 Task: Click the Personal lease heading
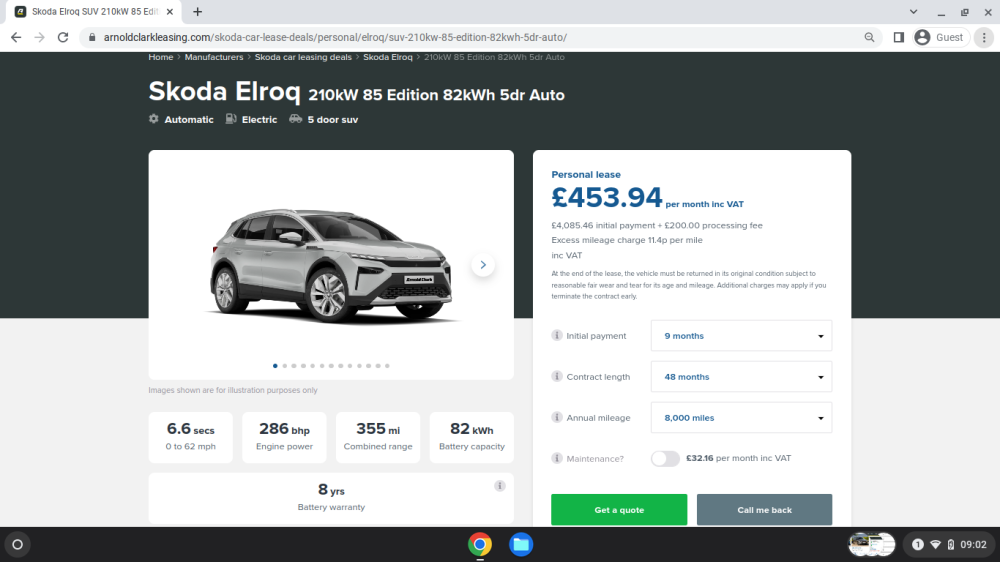pos(585,174)
